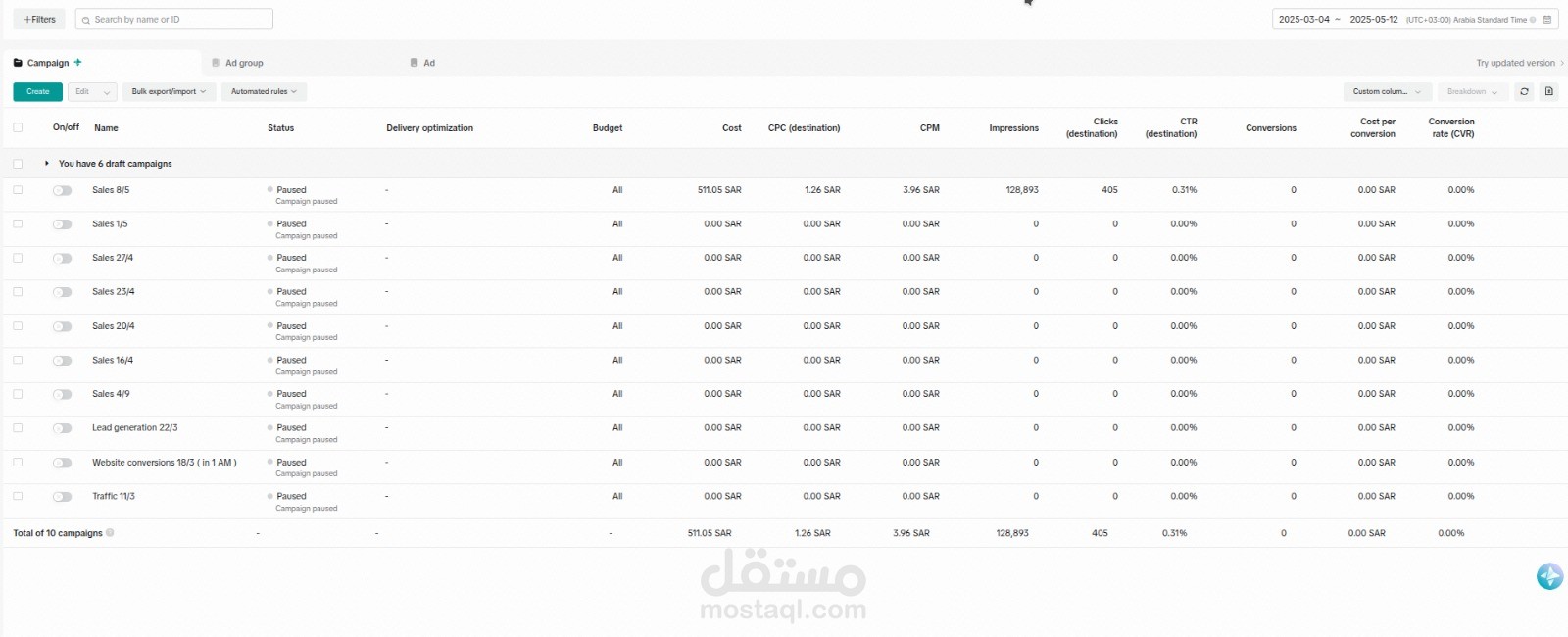1568x637 pixels.
Task: Toggle on the Sales 27/4 campaign
Action: point(62,259)
